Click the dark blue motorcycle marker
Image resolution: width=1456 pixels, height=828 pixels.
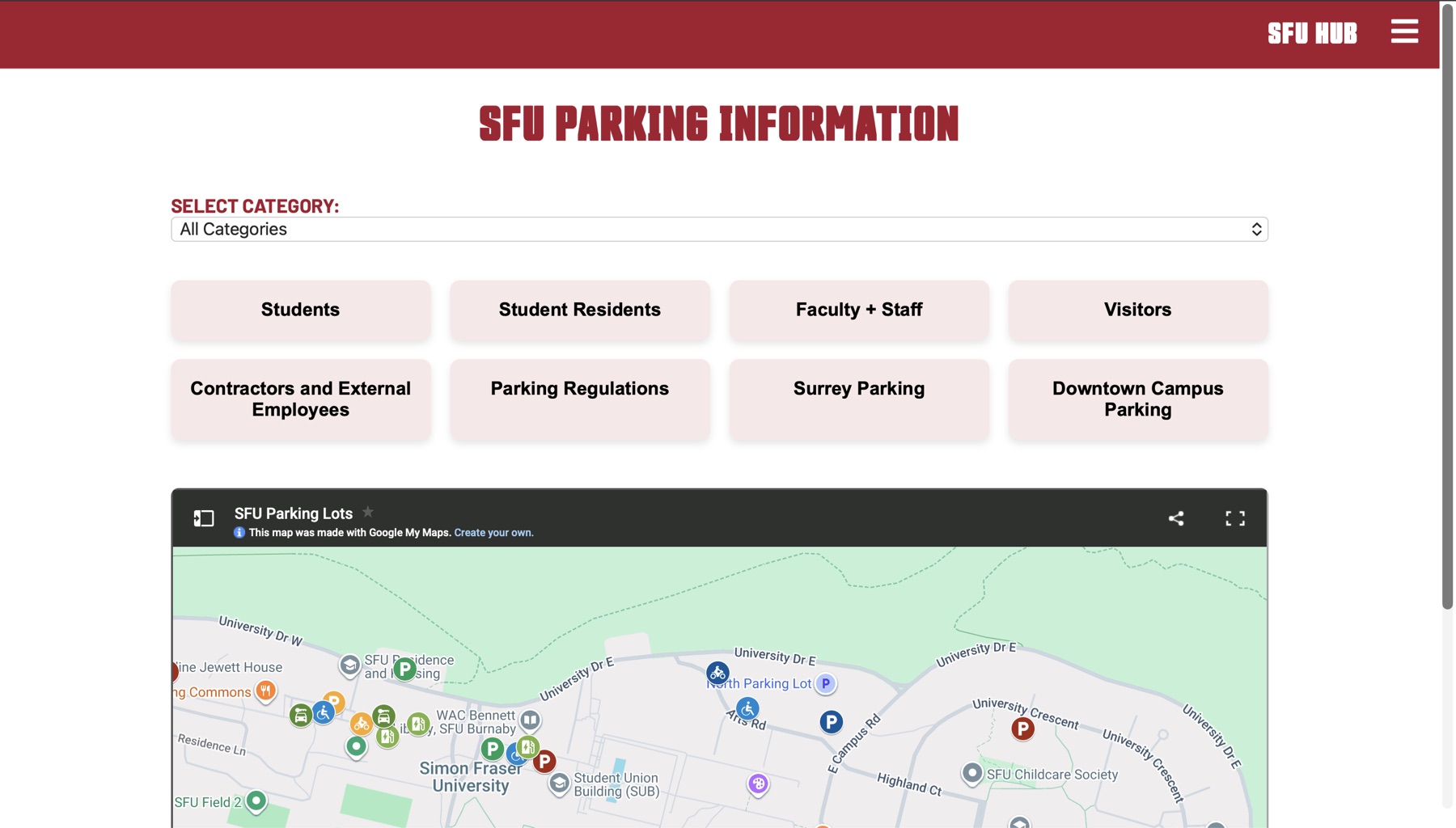tap(717, 672)
